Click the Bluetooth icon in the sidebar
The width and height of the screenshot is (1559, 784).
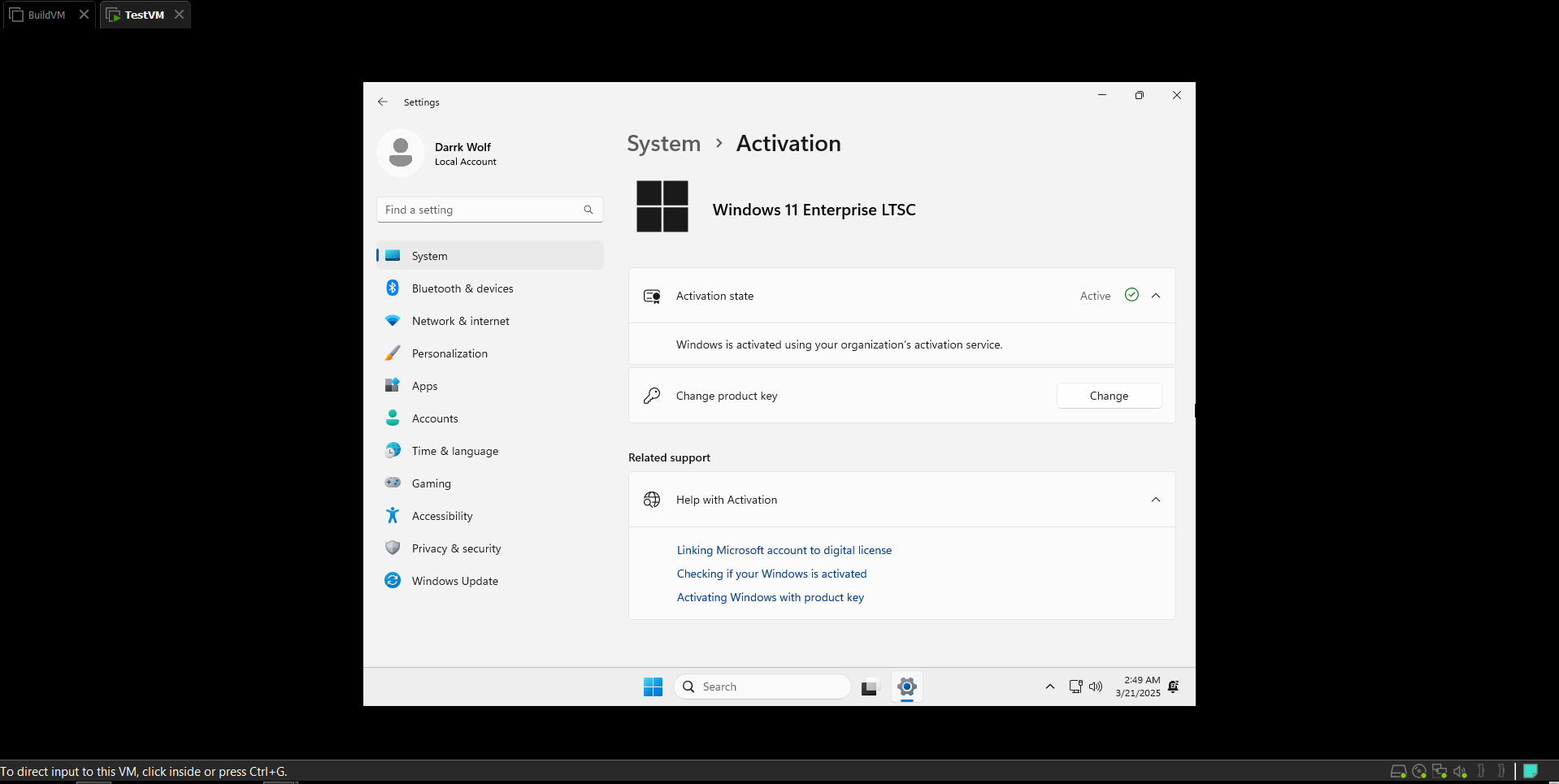(x=393, y=288)
